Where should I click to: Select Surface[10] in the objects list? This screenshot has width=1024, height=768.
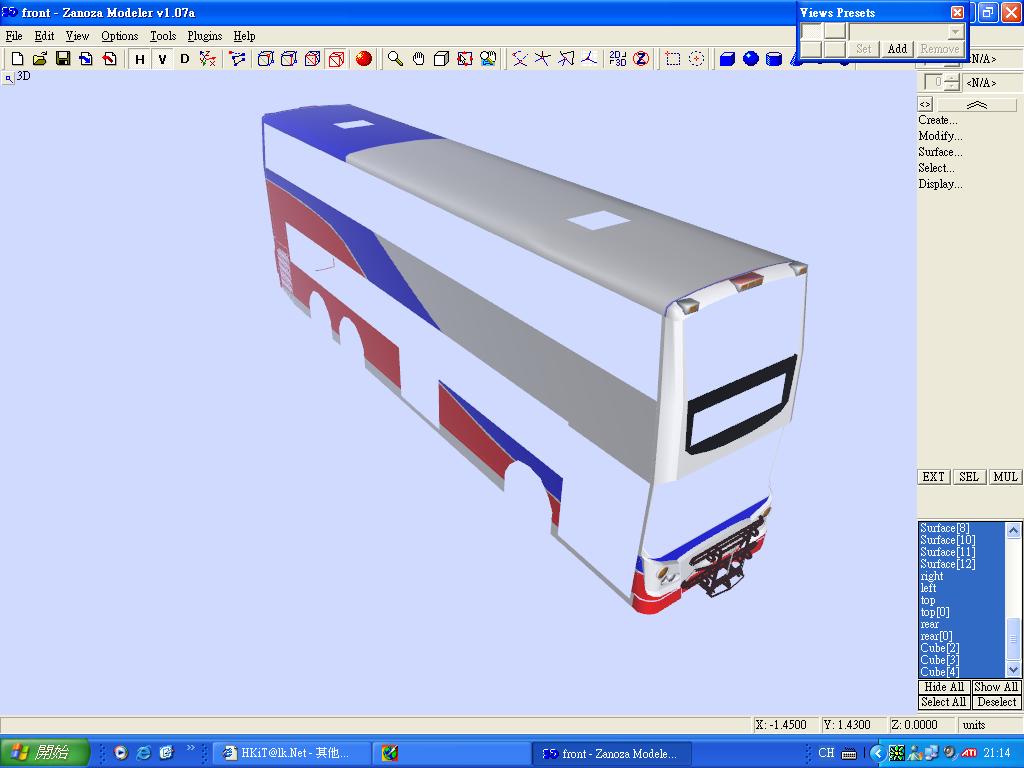(947, 540)
